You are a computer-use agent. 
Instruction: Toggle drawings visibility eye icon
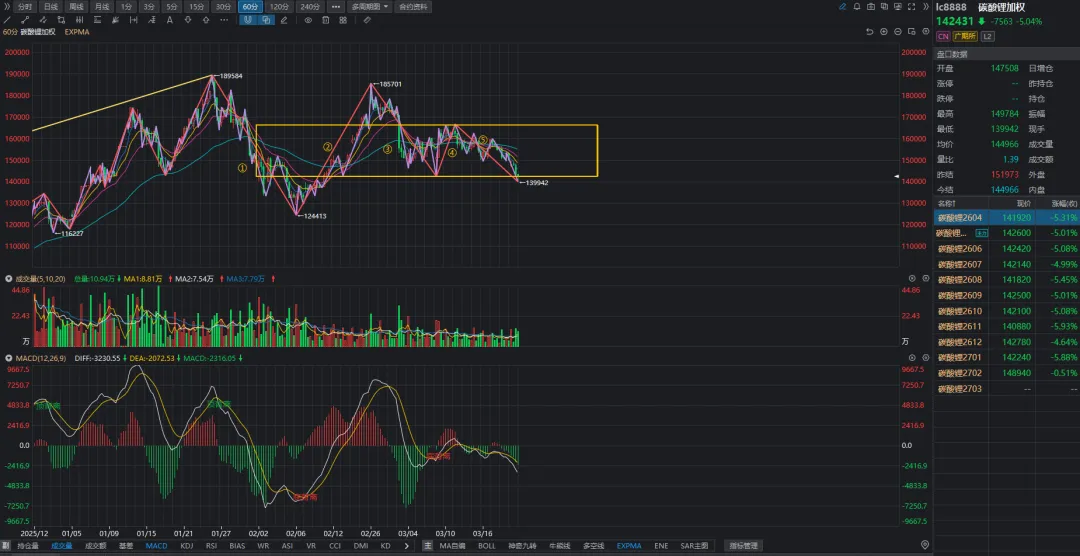click(x=308, y=20)
